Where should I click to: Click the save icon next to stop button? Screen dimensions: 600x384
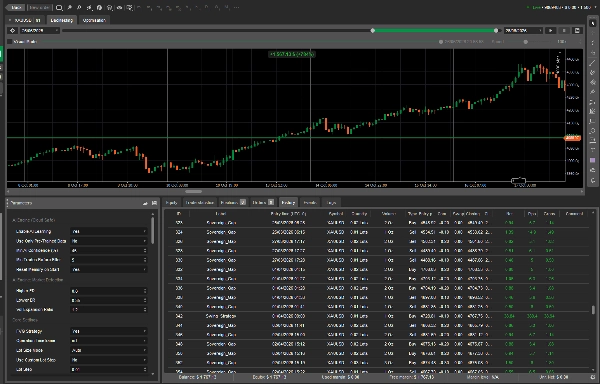coord(577,31)
